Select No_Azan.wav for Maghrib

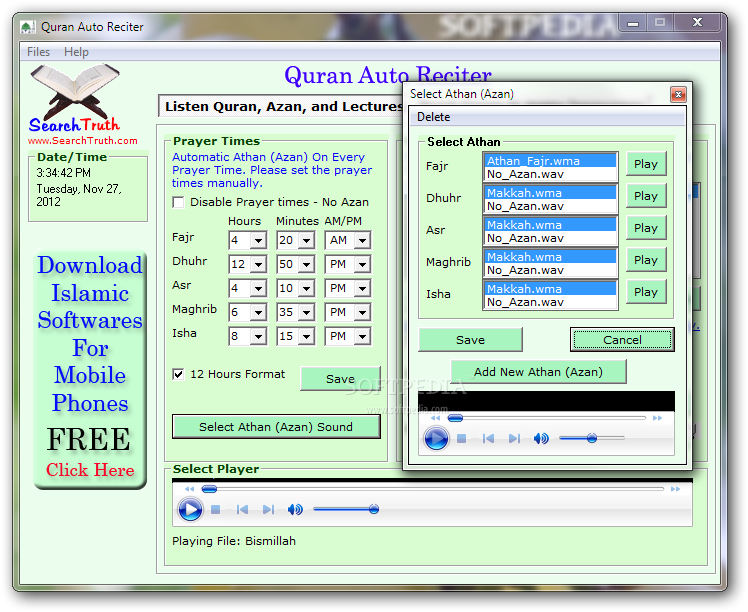[551, 270]
